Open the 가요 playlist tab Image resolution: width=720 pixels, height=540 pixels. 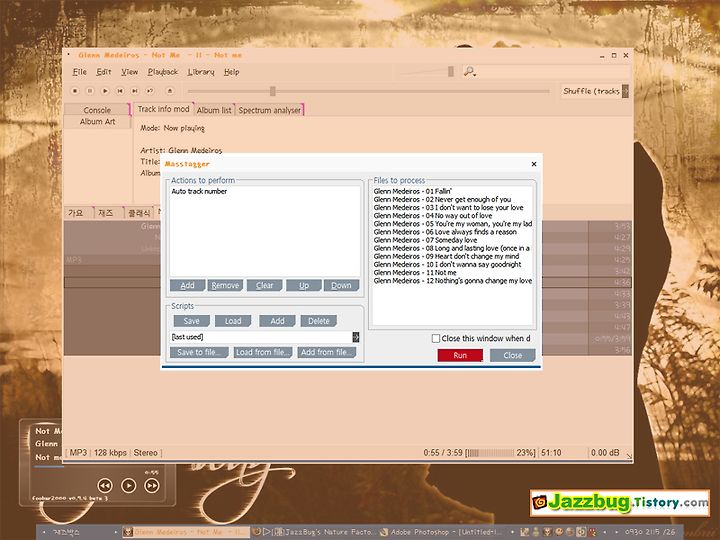(76, 213)
